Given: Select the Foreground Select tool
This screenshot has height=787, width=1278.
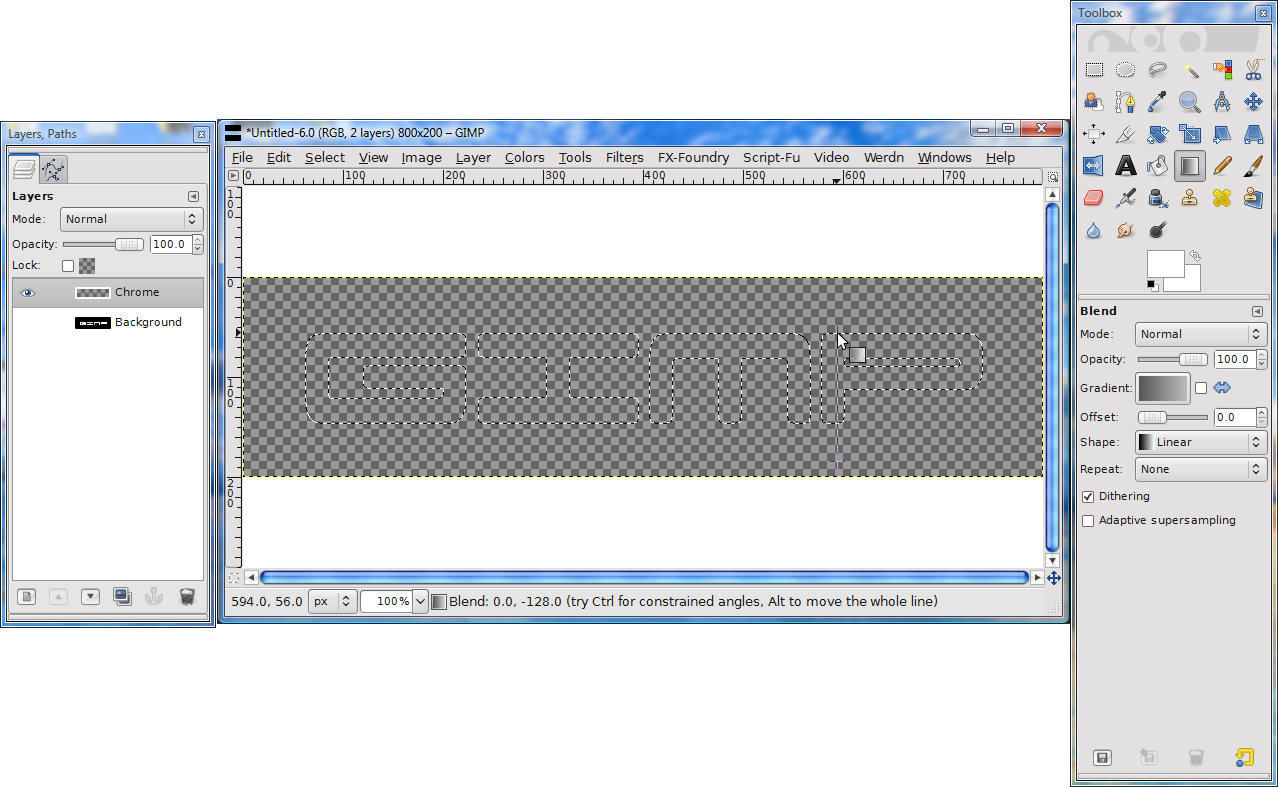Looking at the screenshot, I should coord(1094,102).
